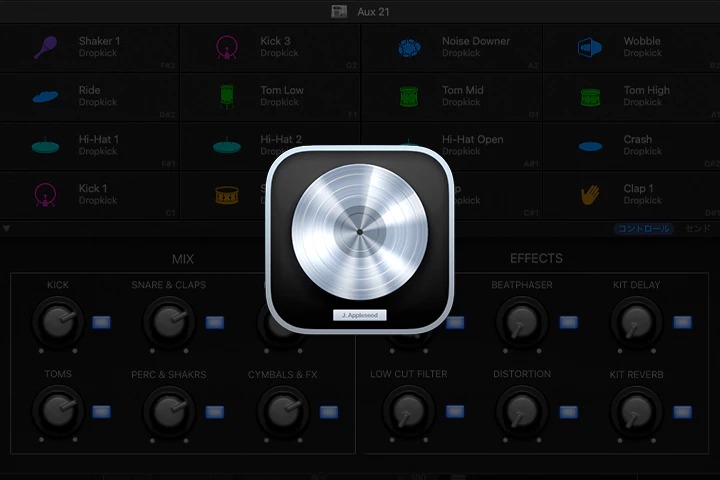Click the J. Appleseed name plate
The height and width of the screenshot is (480, 720).
(x=360, y=315)
